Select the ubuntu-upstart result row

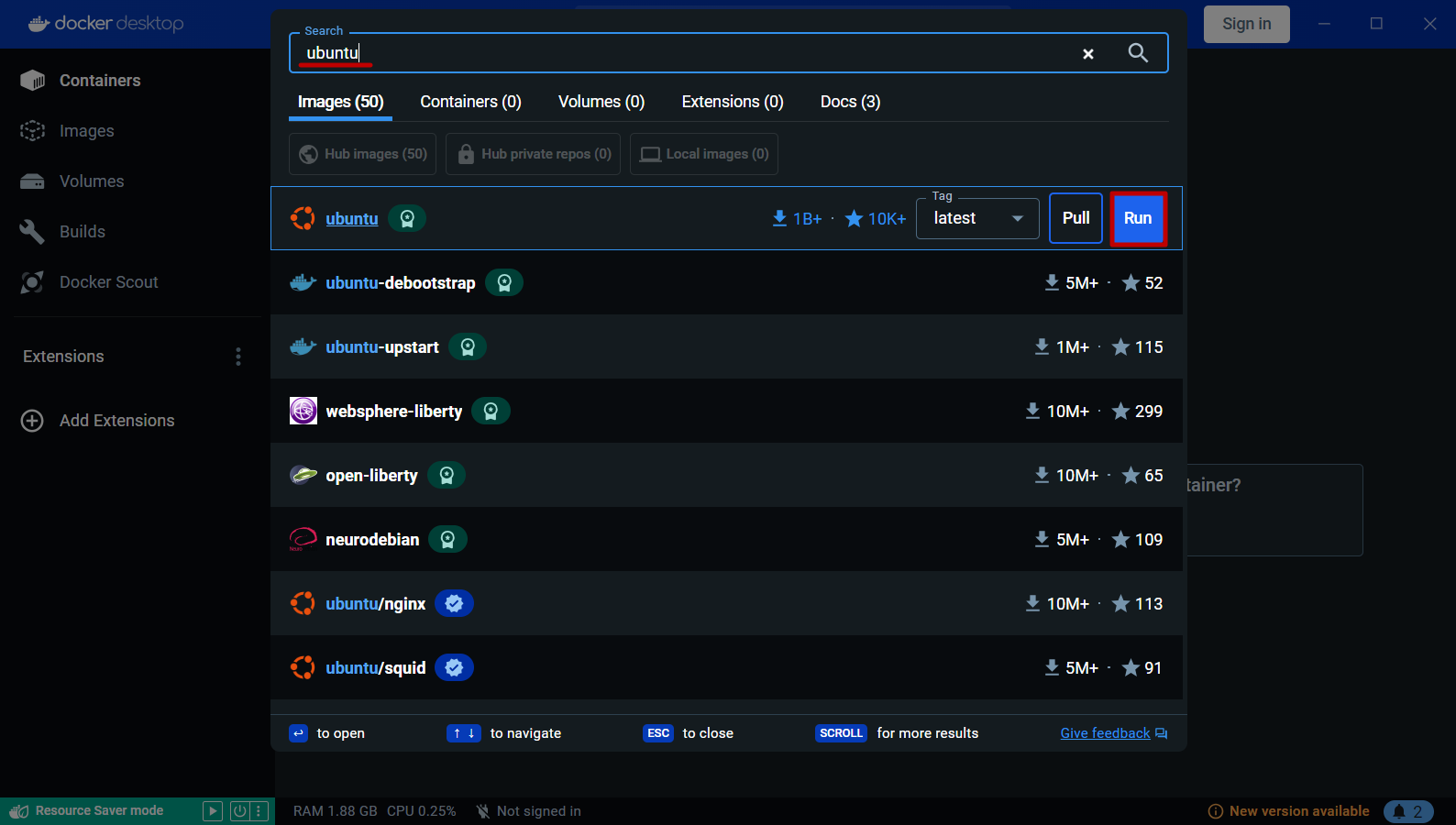pos(726,346)
